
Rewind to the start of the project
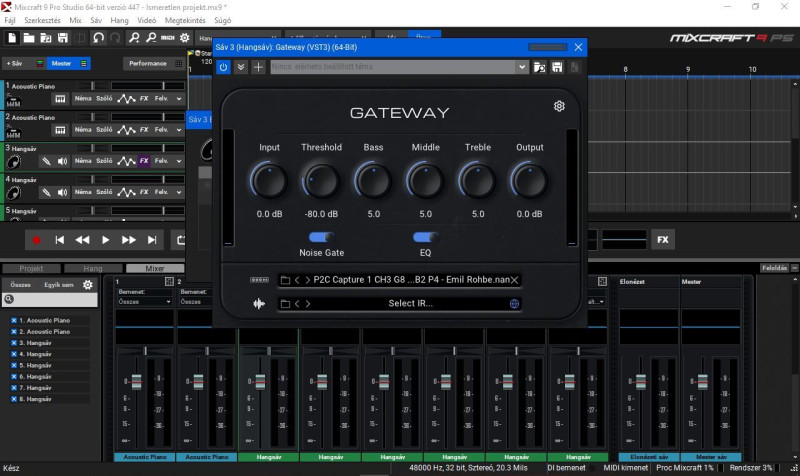tap(60, 240)
